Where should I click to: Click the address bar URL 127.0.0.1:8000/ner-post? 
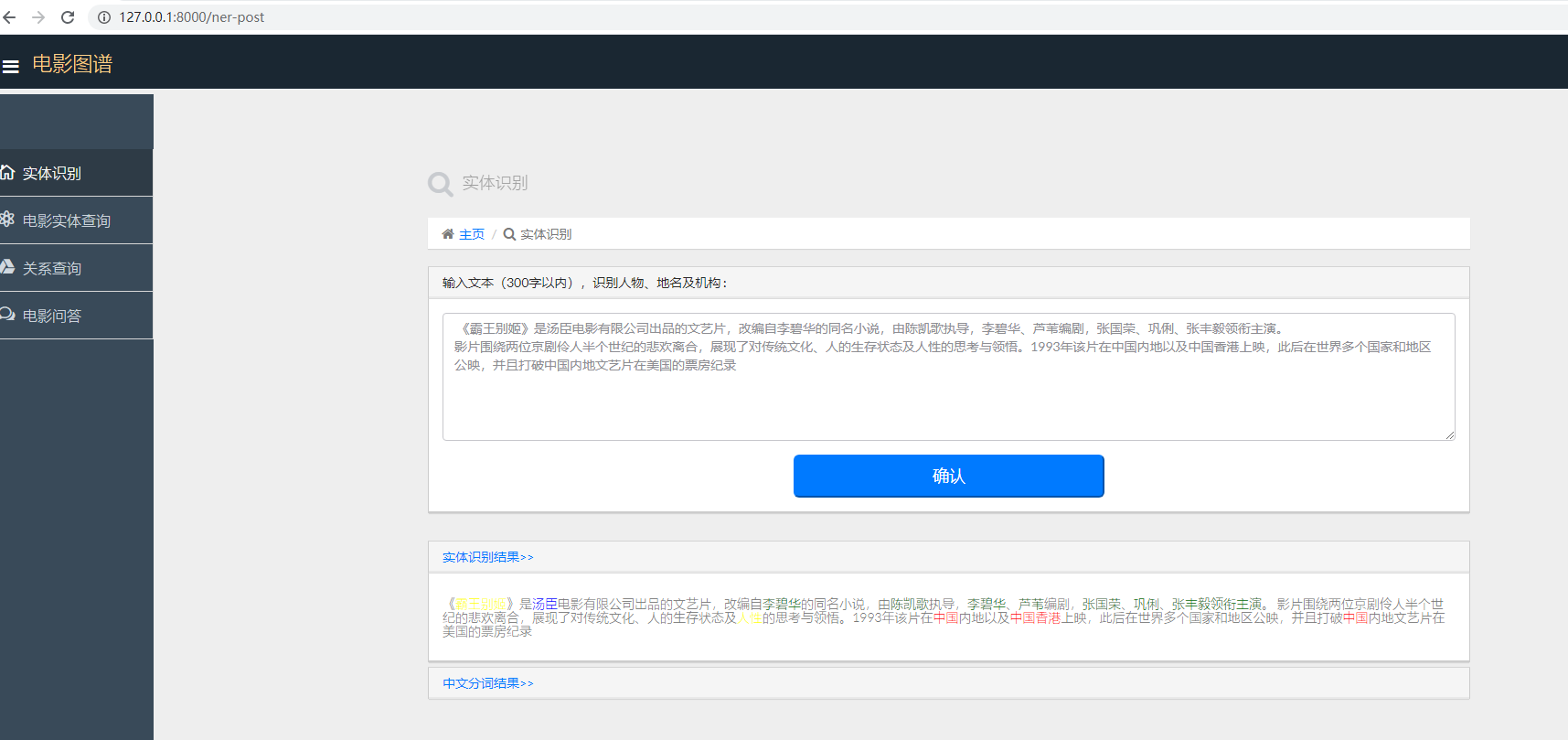pyautogui.click(x=191, y=17)
